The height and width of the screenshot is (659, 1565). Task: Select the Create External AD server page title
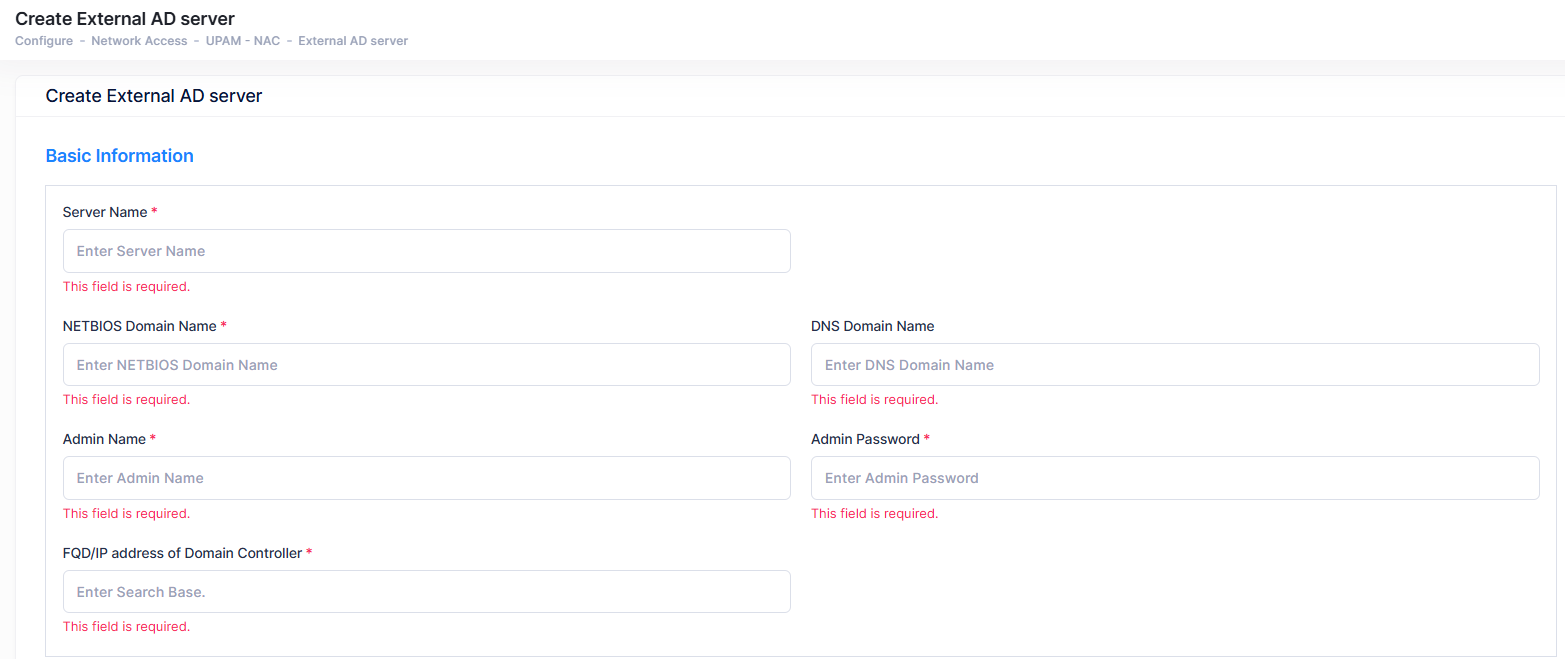coord(124,18)
